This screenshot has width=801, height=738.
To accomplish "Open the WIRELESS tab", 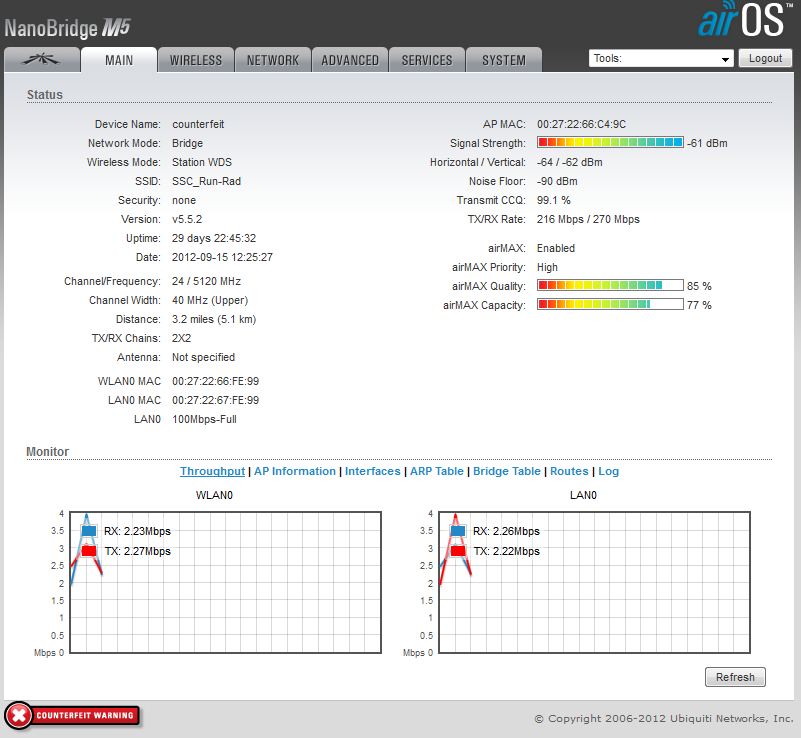I will tap(196, 60).
